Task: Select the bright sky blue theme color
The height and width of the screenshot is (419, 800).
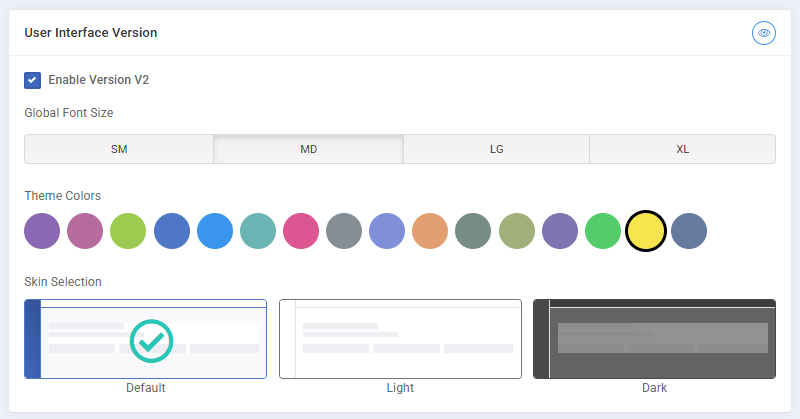Action: (215, 231)
